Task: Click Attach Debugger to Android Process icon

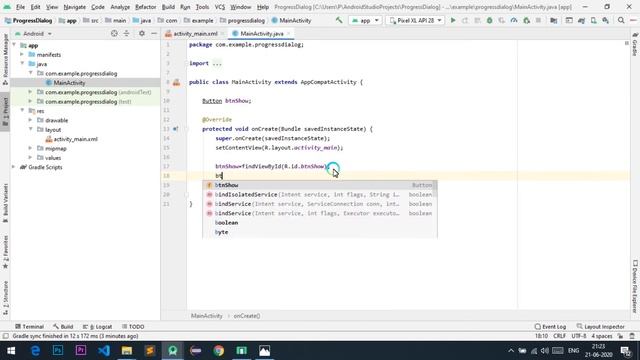Action: [x=527, y=20]
